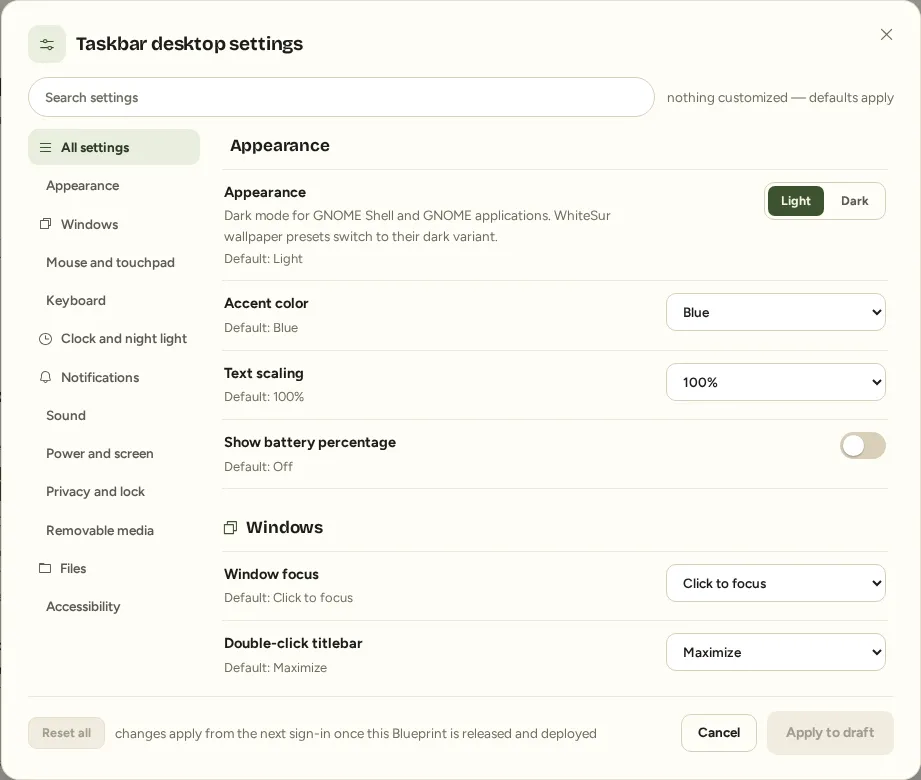Viewport: 921px width, 780px height.
Task: Select Light appearance mode
Action: (795, 201)
